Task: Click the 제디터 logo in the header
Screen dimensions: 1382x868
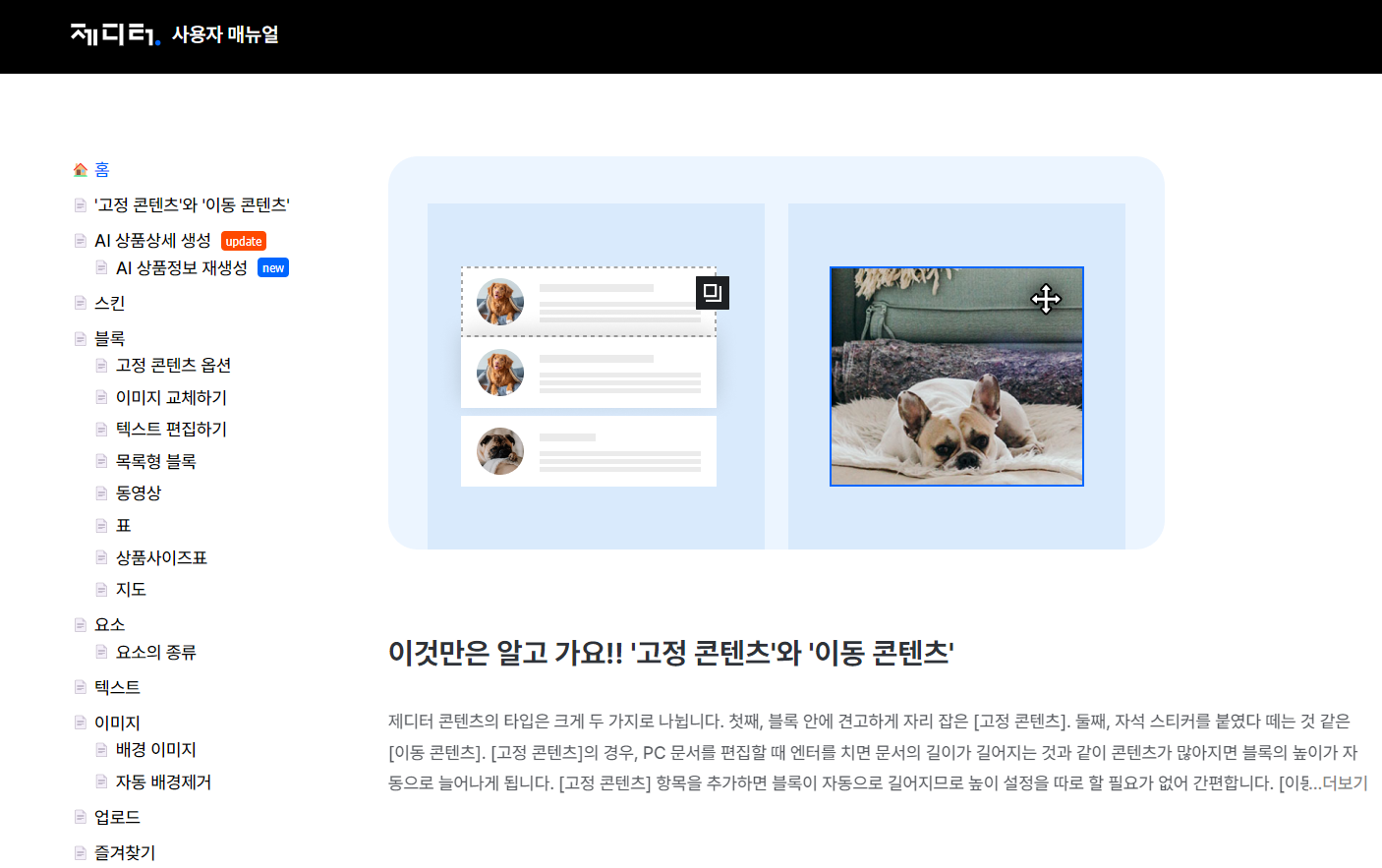Action: [x=109, y=35]
